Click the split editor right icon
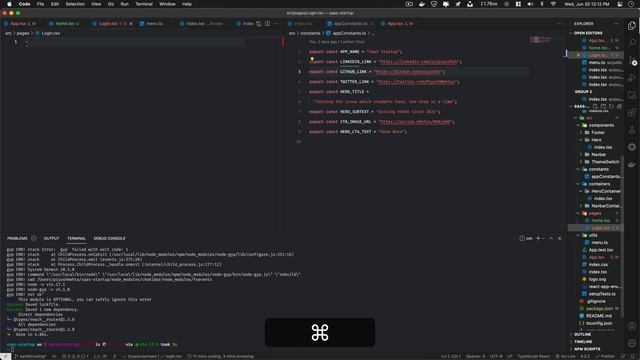Viewport: 640px width, 360px height. tap(267, 24)
